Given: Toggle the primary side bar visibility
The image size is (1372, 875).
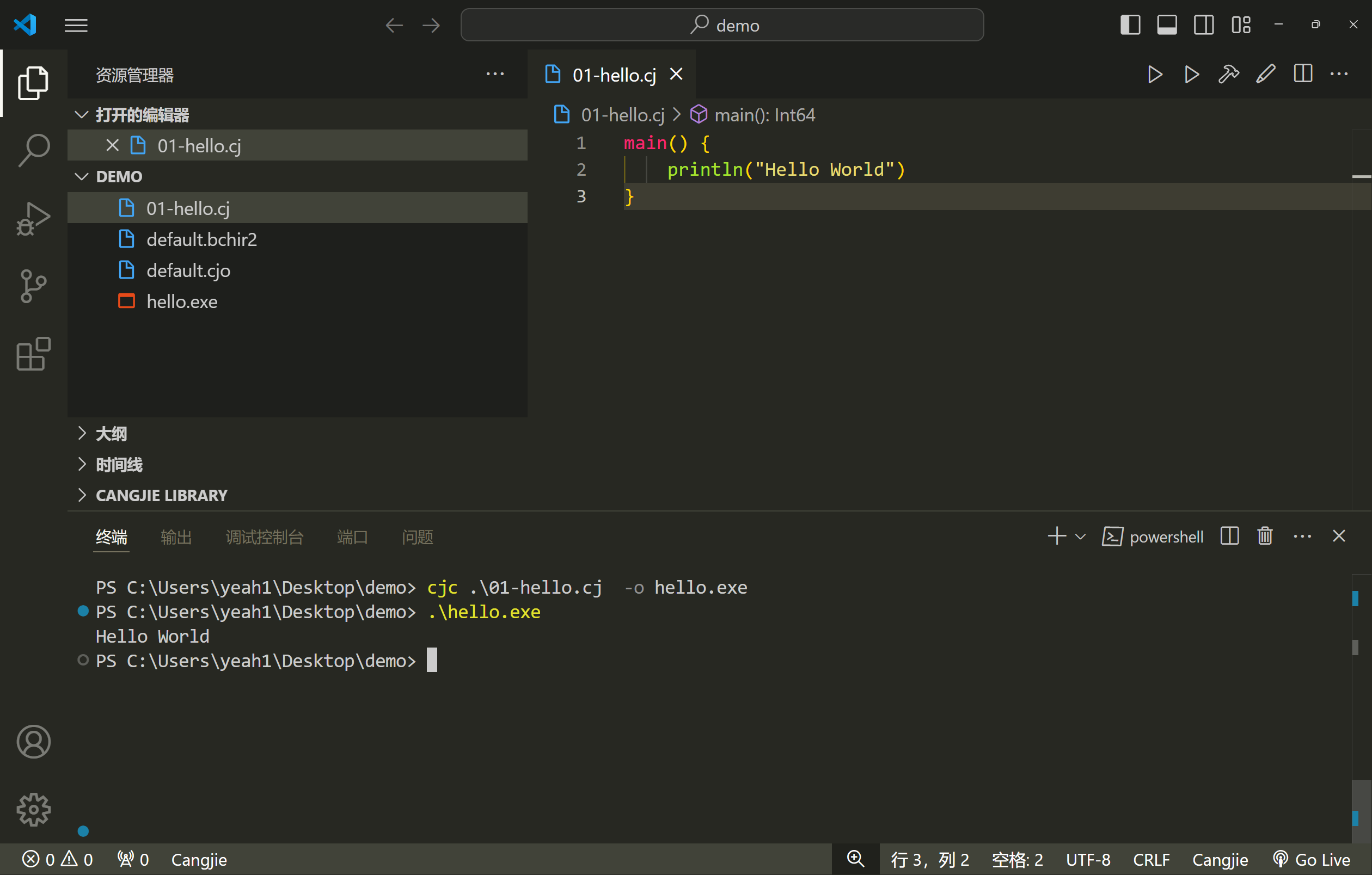Looking at the screenshot, I should (1130, 25).
